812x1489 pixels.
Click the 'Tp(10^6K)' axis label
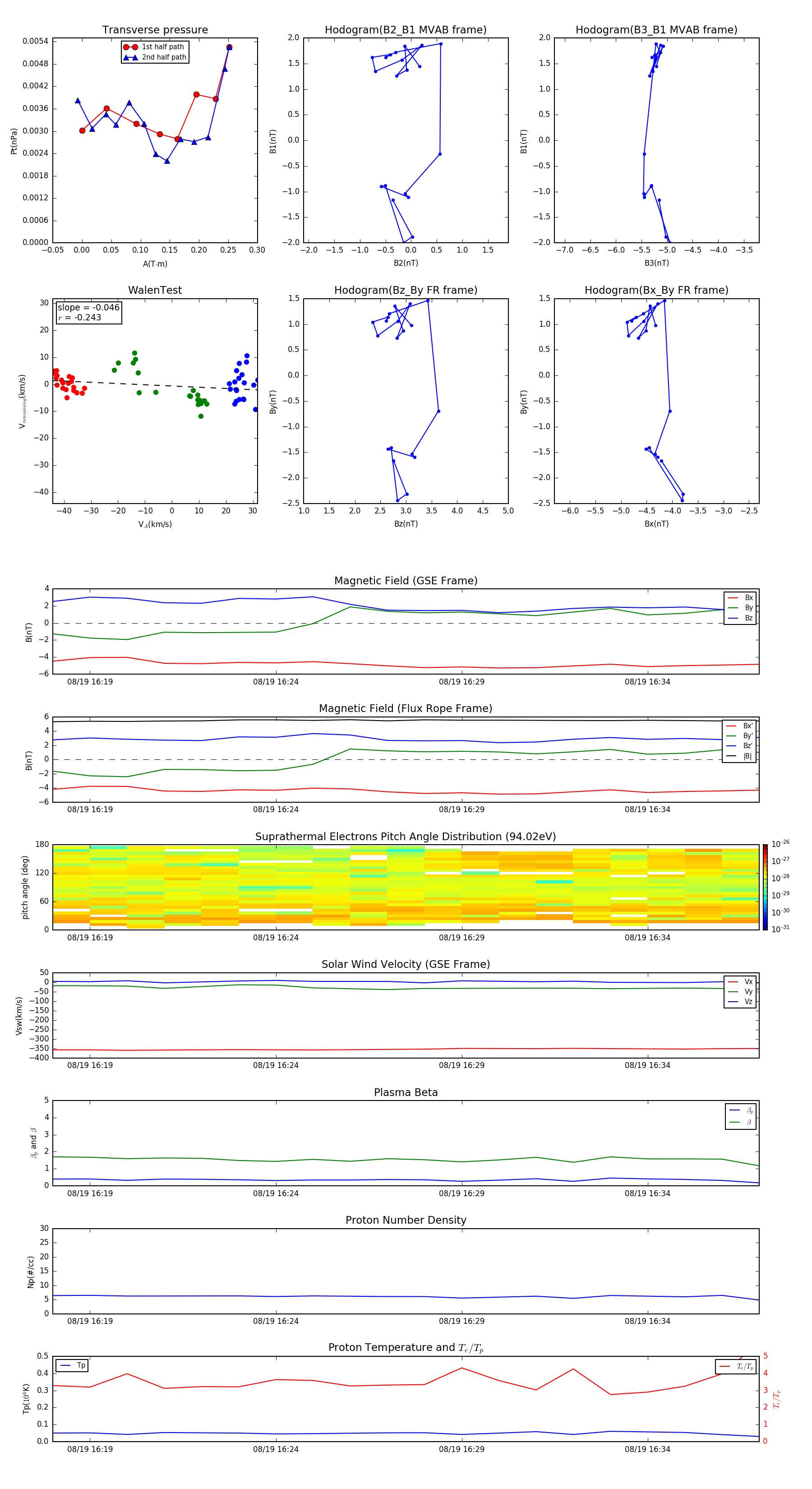[26, 1399]
